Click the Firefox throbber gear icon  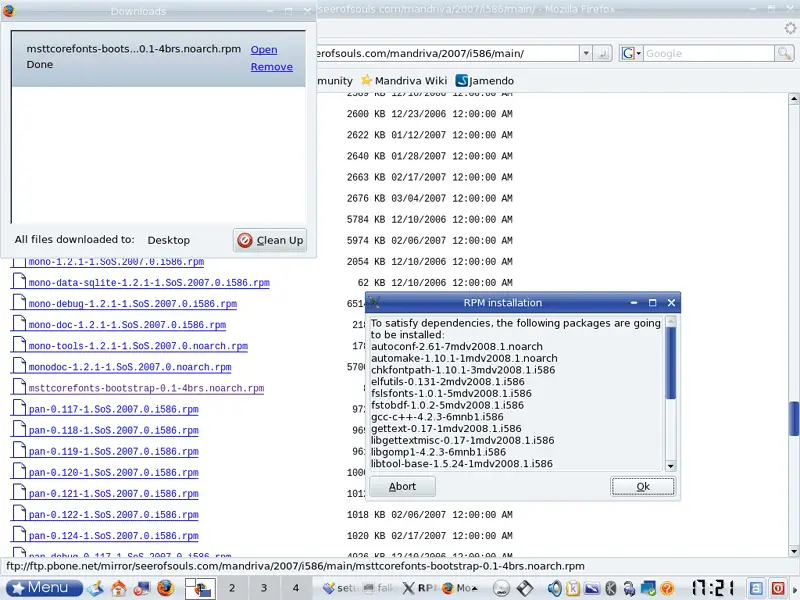(x=791, y=29)
